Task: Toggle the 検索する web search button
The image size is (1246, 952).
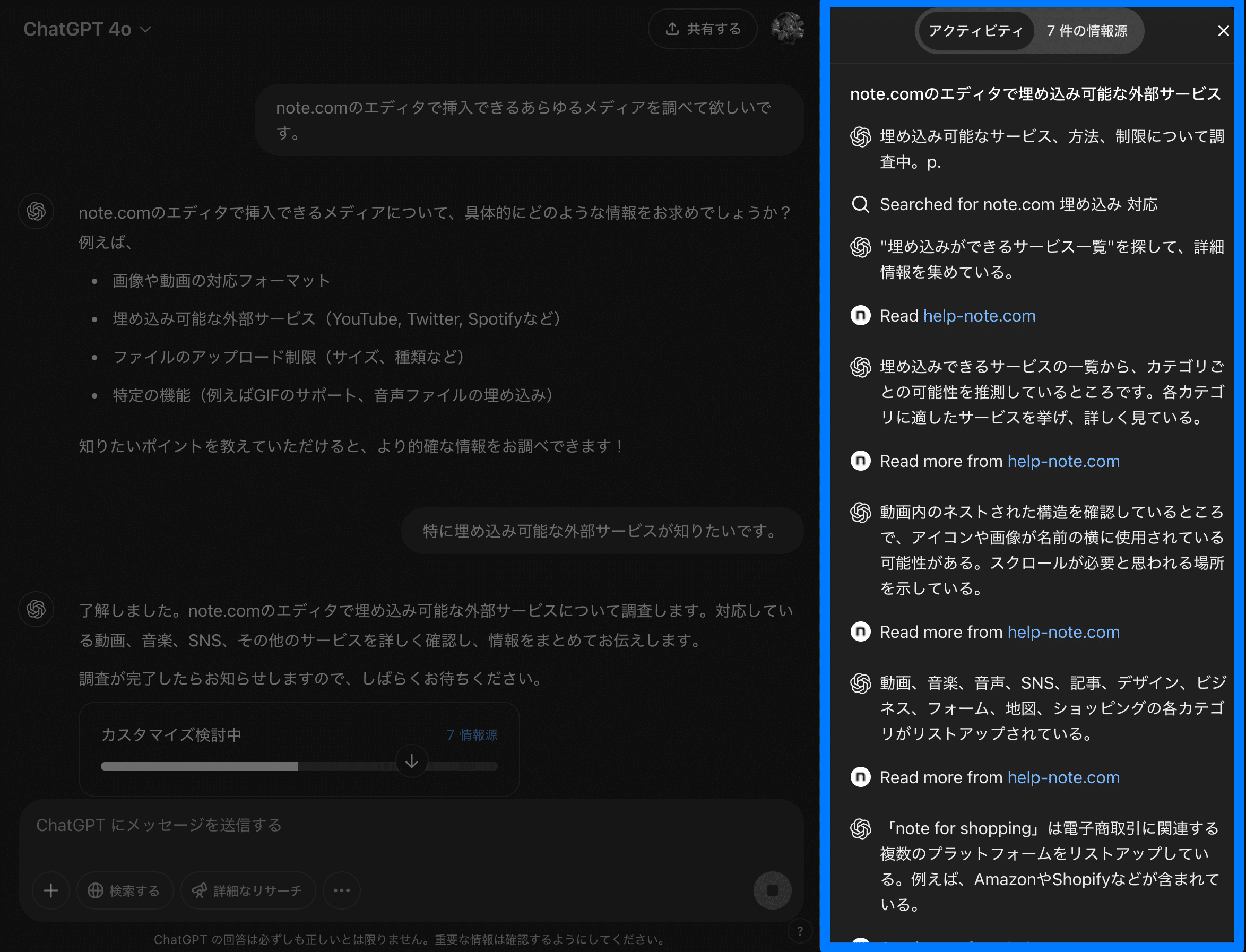Action: click(125, 890)
